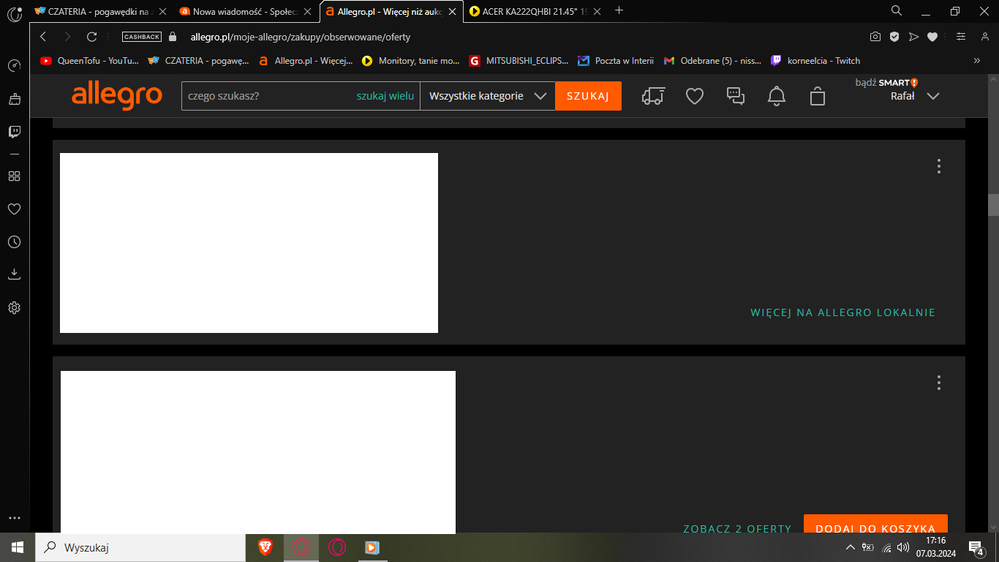999x562 pixels.
Task: Open ad blocker shield icon
Action: [895, 37]
